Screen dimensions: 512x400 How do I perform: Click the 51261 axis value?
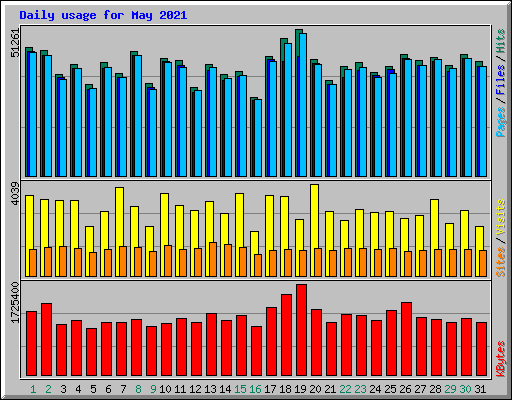pyautogui.click(x=15, y=43)
